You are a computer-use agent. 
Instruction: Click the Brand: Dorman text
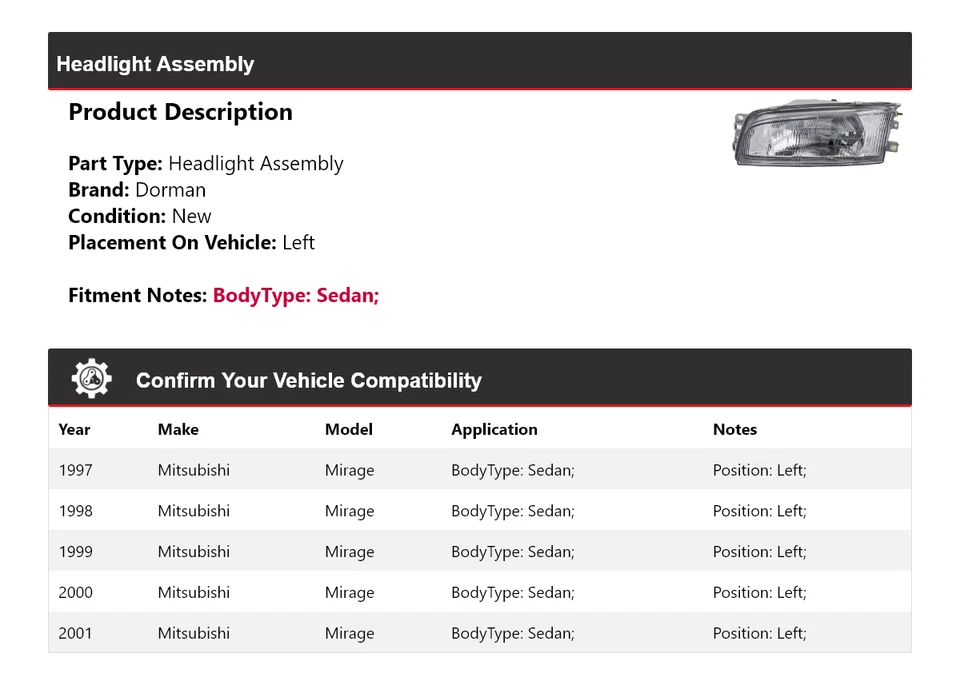tap(137, 190)
